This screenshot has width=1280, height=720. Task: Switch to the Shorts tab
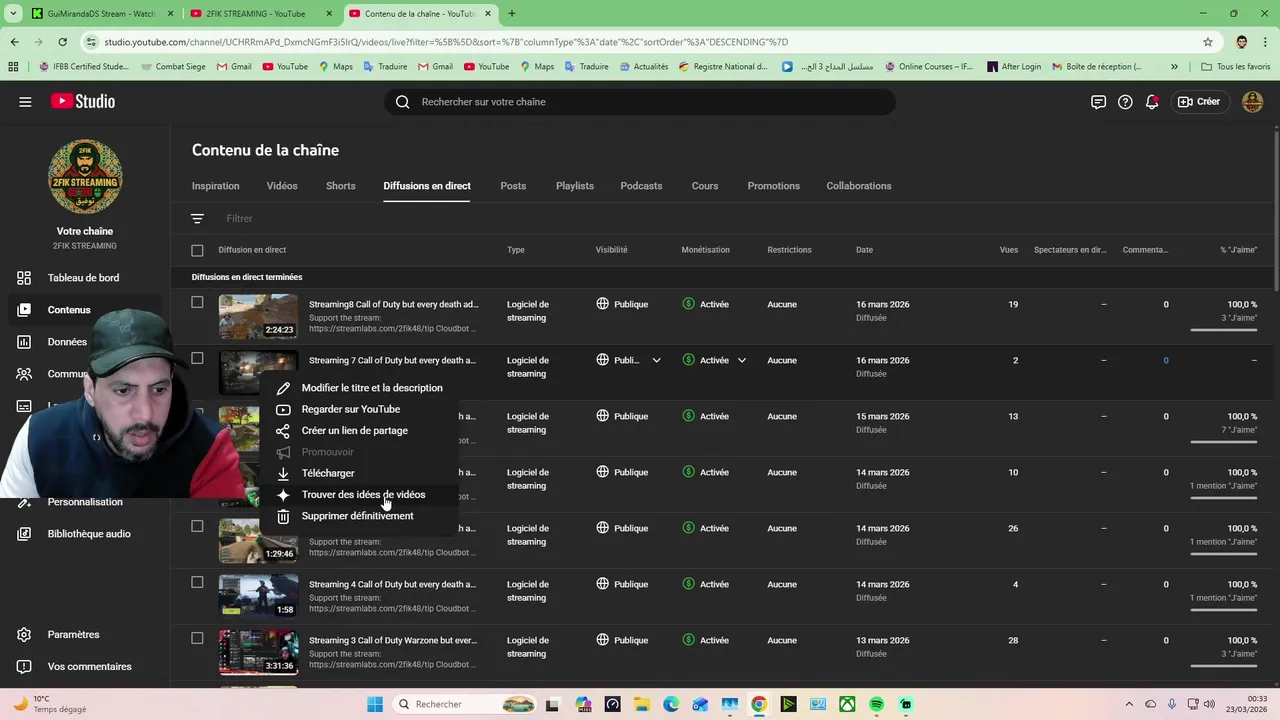341,186
